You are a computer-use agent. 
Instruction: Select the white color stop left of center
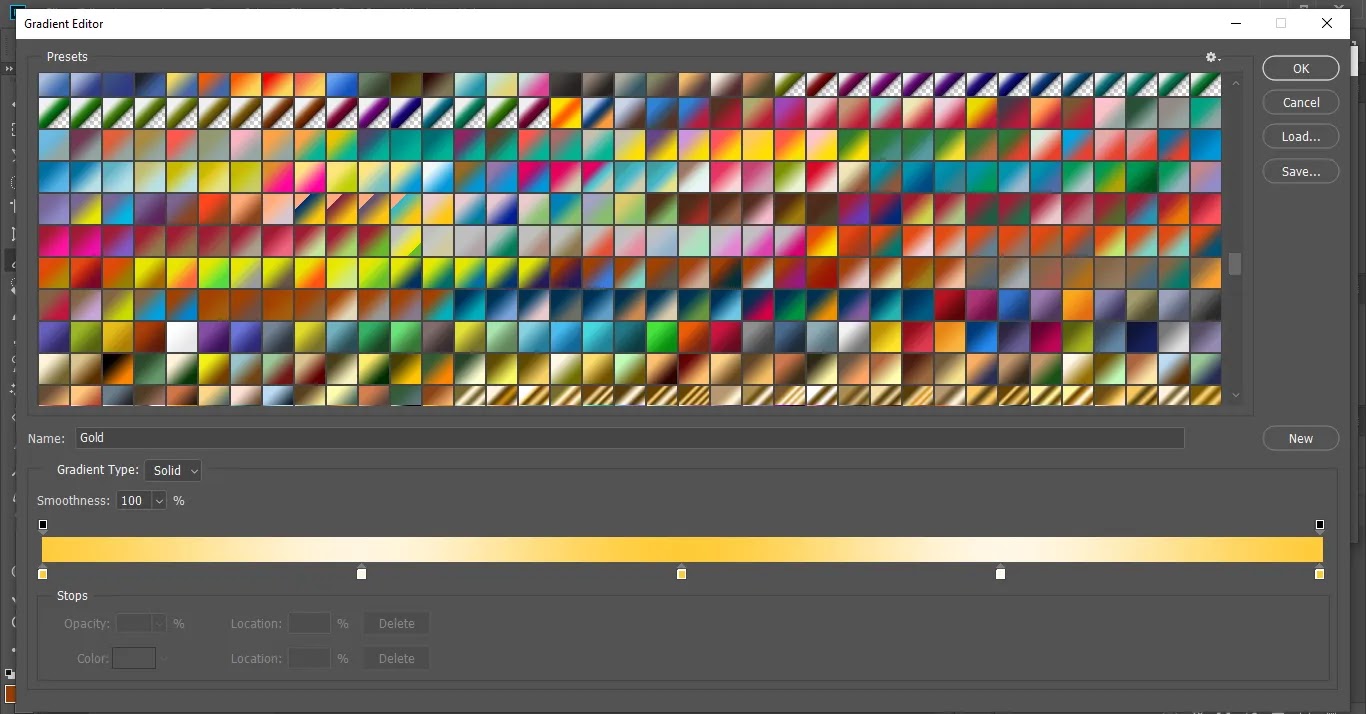(x=362, y=573)
